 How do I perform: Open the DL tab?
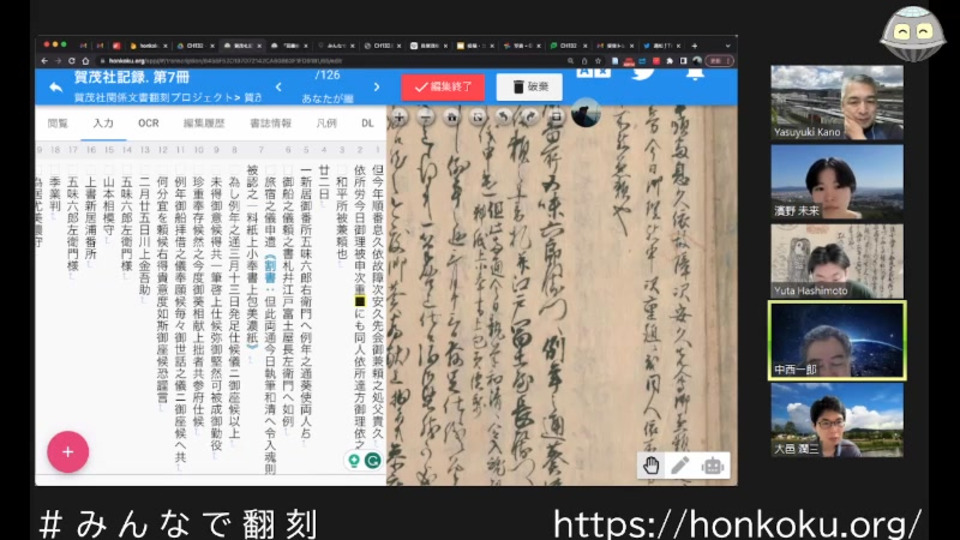(x=367, y=123)
